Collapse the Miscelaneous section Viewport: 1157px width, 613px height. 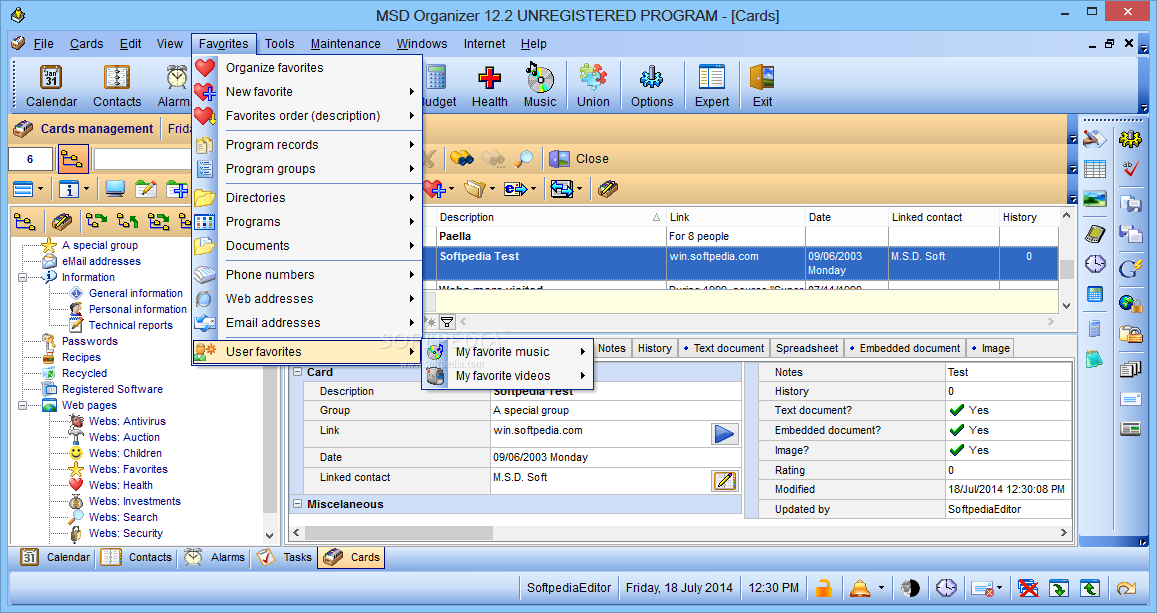[x=298, y=505]
